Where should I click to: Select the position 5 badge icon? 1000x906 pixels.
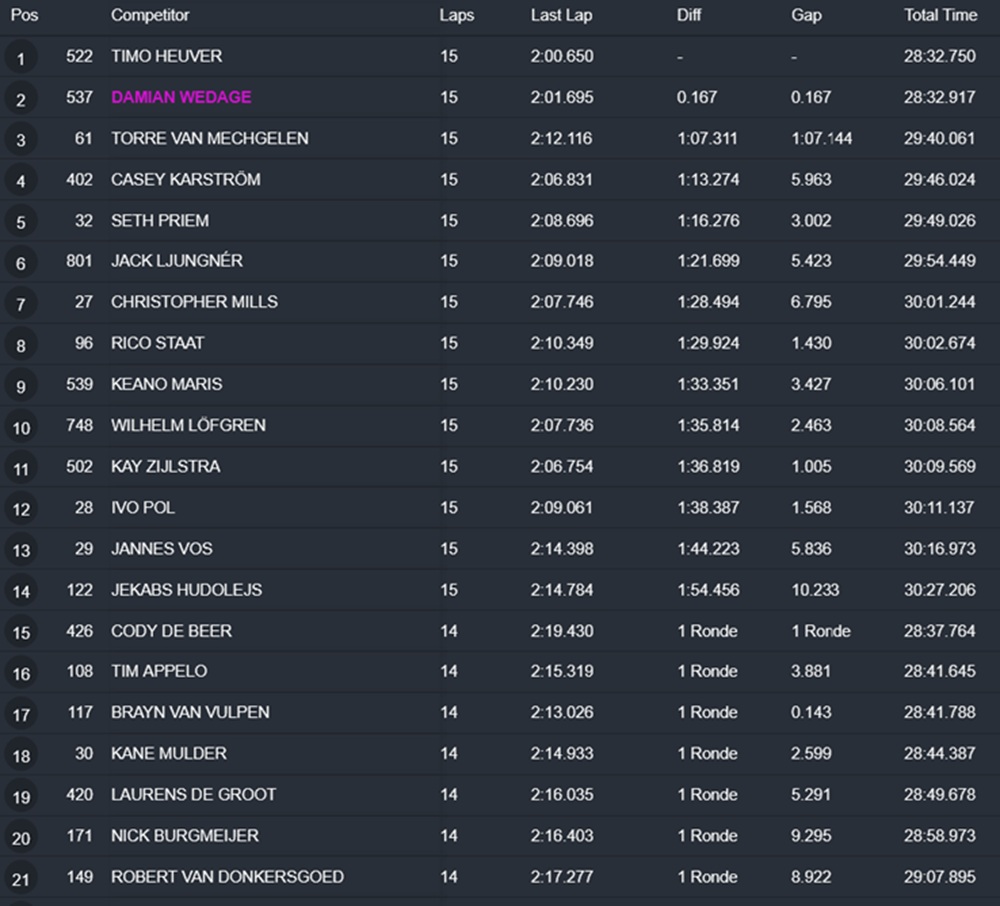[x=21, y=222]
